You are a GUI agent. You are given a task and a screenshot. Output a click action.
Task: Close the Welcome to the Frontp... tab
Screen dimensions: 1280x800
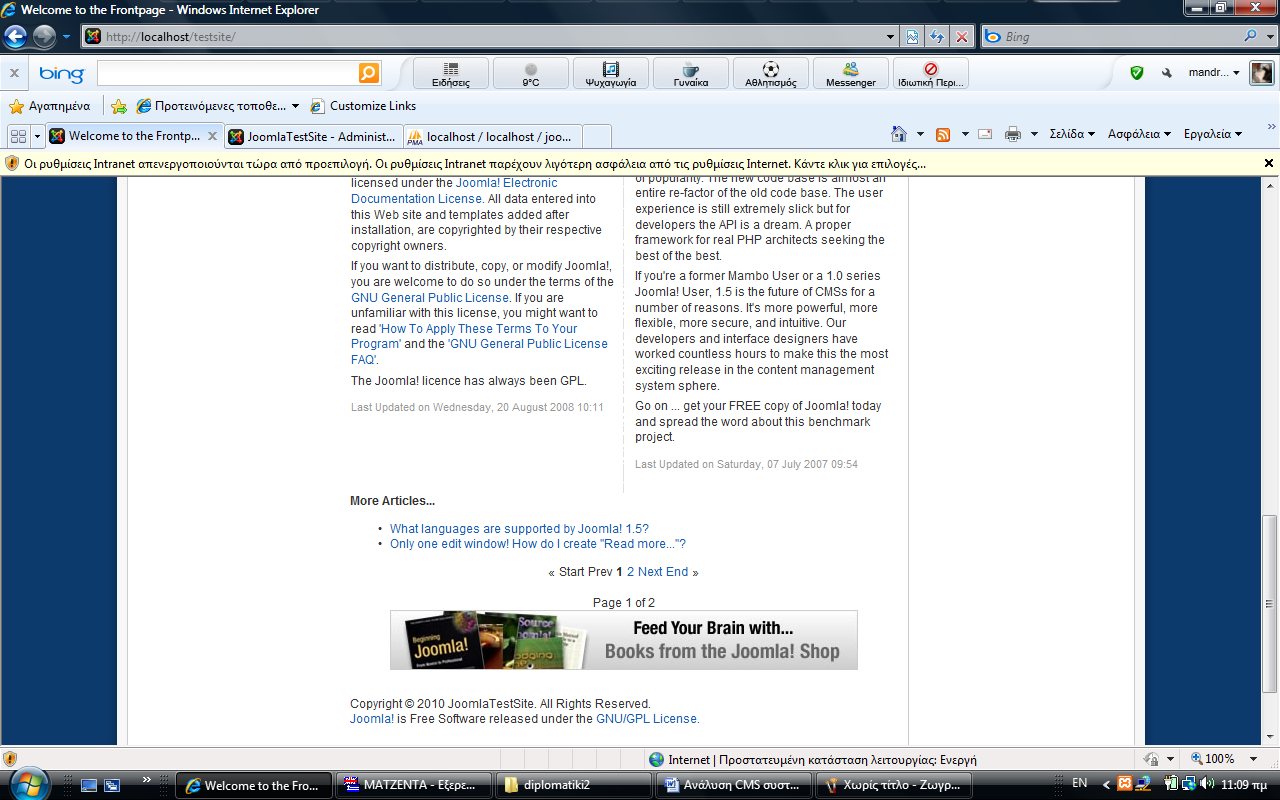click(x=211, y=136)
